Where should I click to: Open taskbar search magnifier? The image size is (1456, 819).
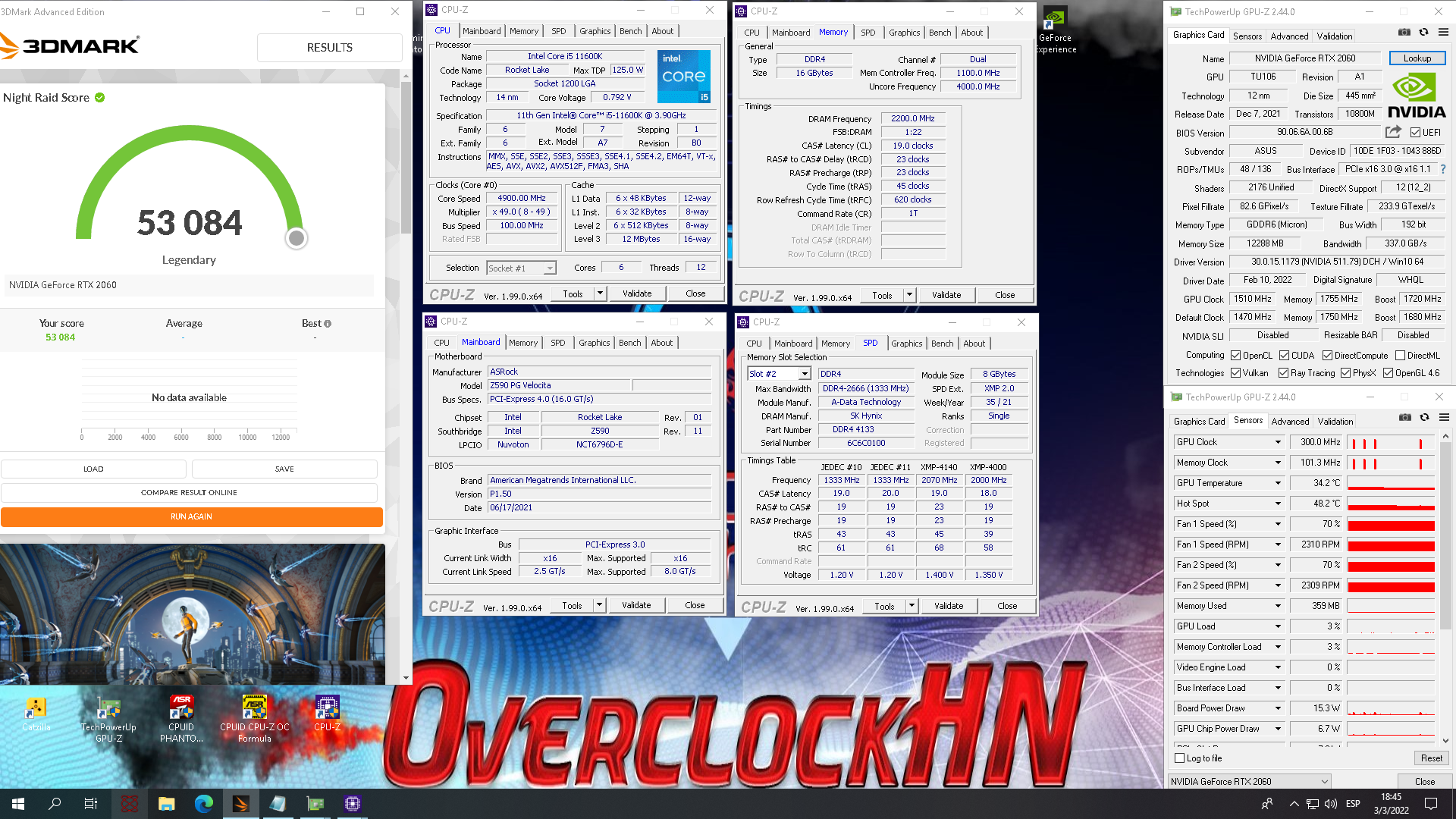[55, 804]
